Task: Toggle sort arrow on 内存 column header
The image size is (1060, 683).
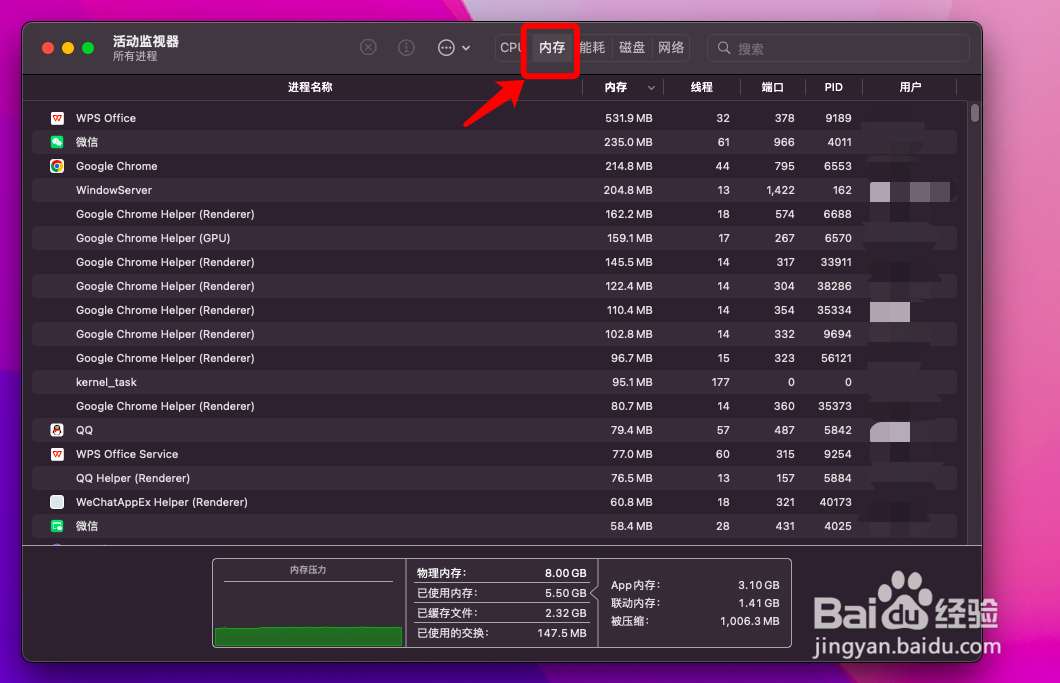Action: [651, 88]
